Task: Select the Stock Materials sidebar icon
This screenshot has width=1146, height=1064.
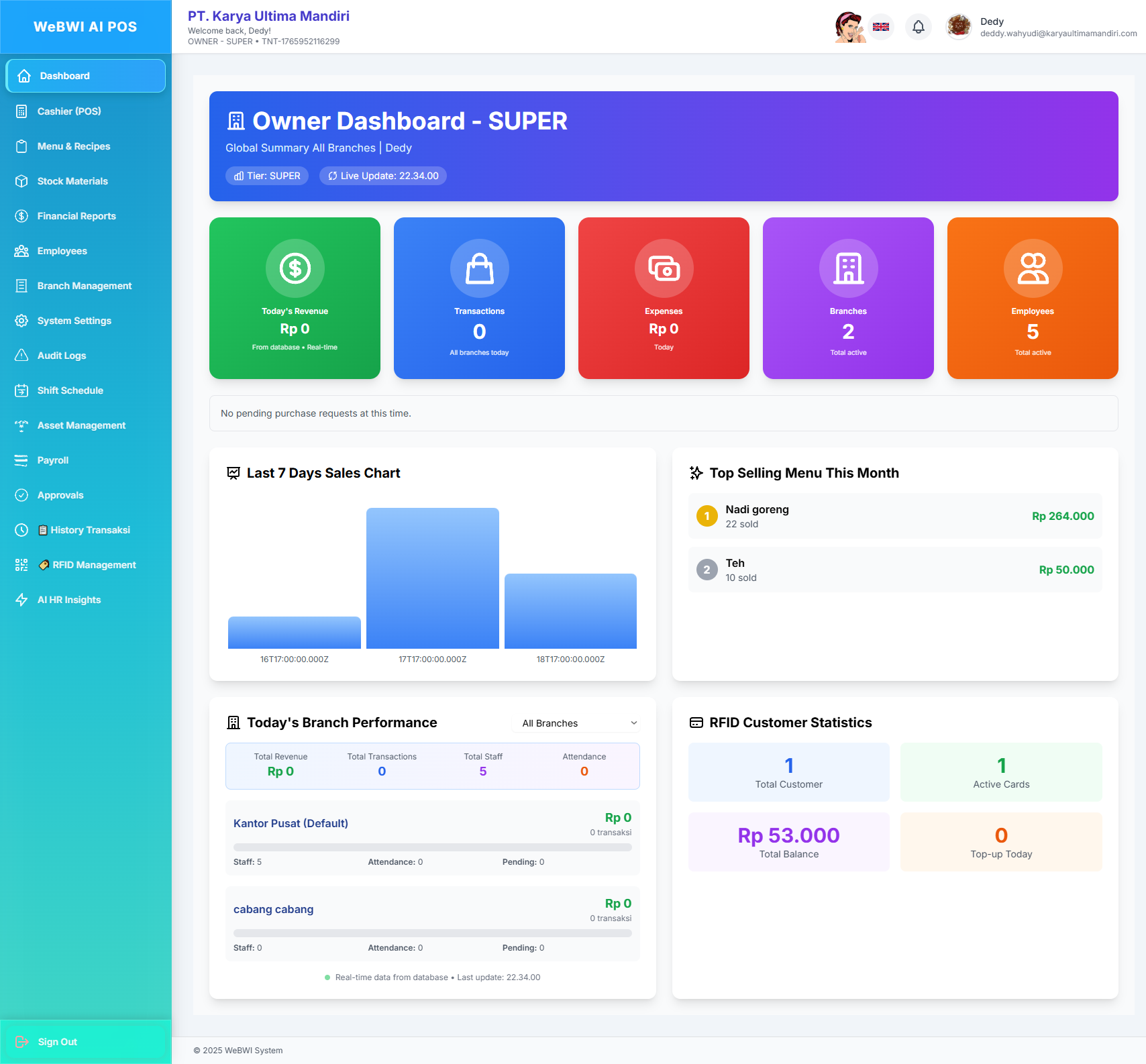Action: pyautogui.click(x=21, y=180)
